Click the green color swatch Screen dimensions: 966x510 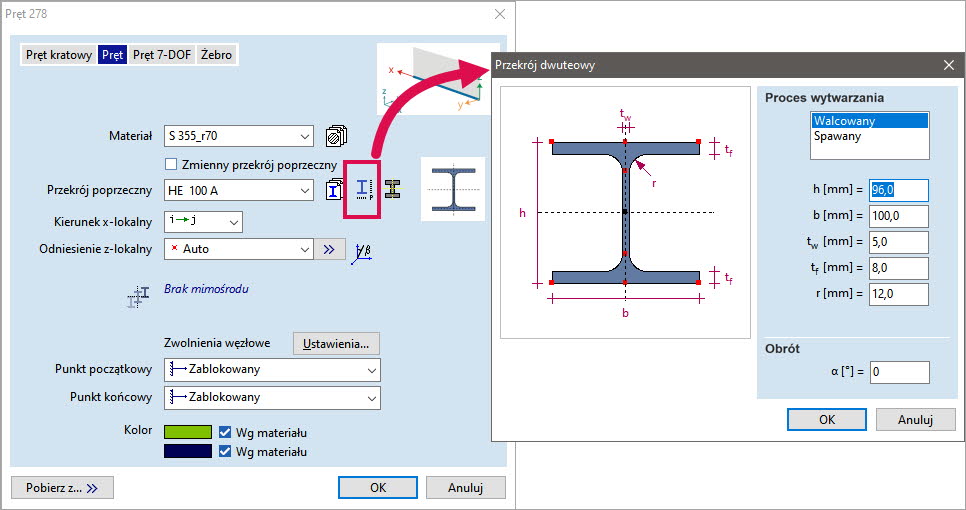[x=188, y=432]
